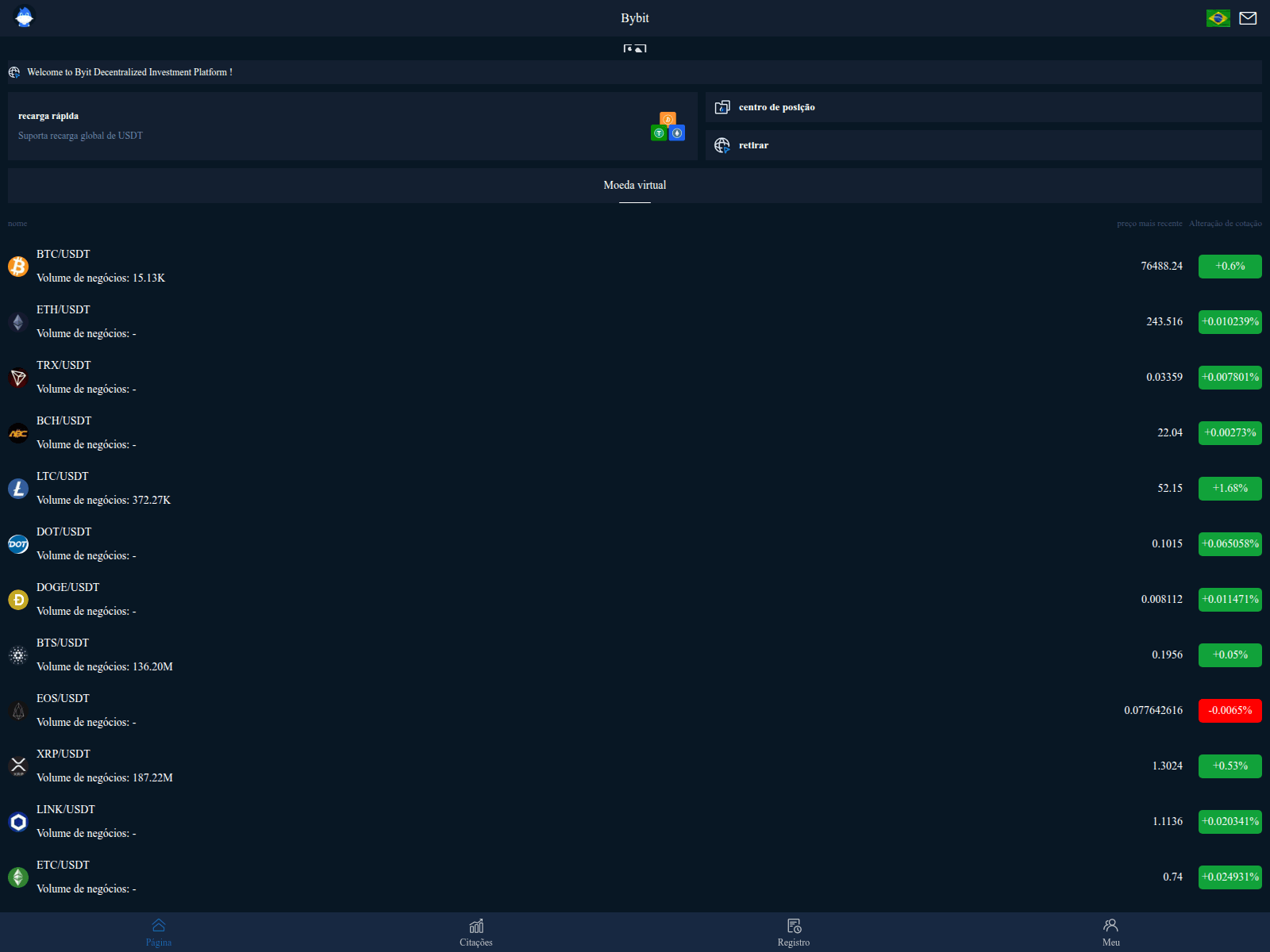Image resolution: width=1270 pixels, height=952 pixels.
Task: Click the welcome announcement text
Action: pyautogui.click(x=129, y=72)
